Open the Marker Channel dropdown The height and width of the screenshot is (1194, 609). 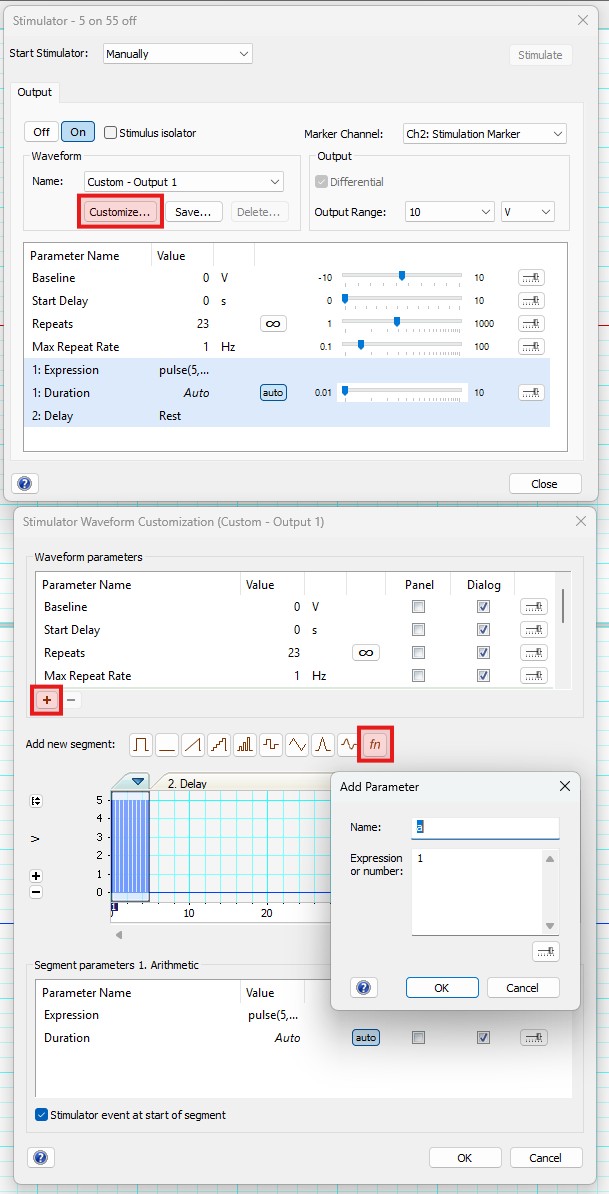point(484,133)
